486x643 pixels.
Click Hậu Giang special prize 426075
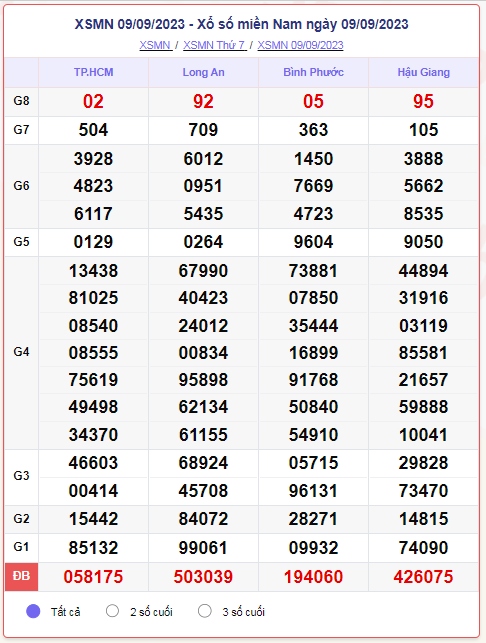point(423,577)
